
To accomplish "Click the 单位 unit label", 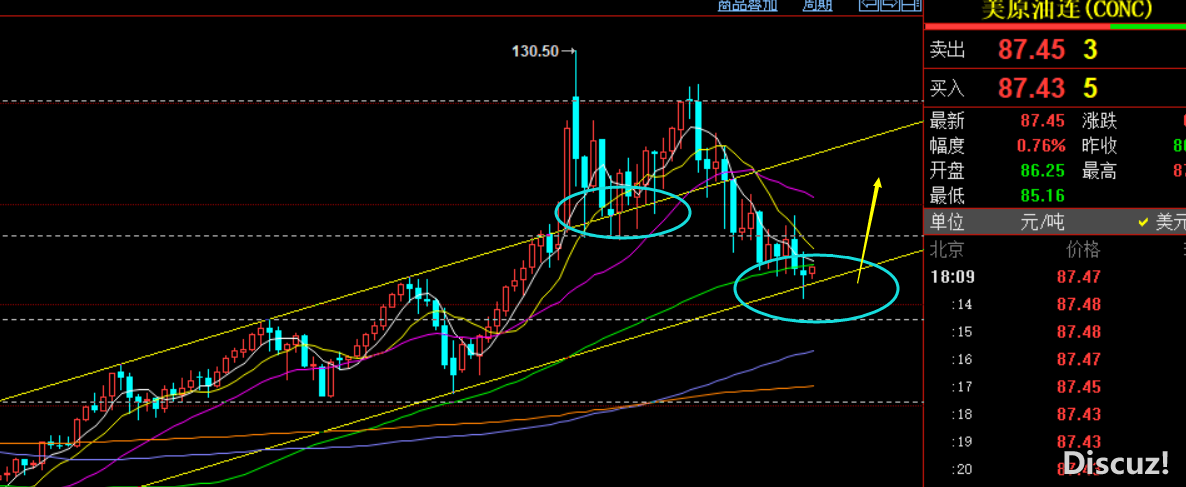I will pos(948,222).
